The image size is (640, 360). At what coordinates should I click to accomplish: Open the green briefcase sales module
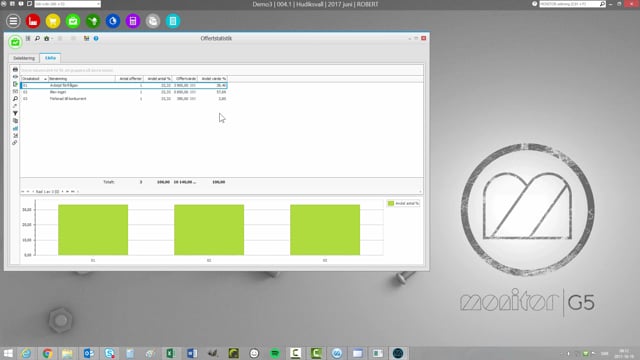(x=73, y=21)
